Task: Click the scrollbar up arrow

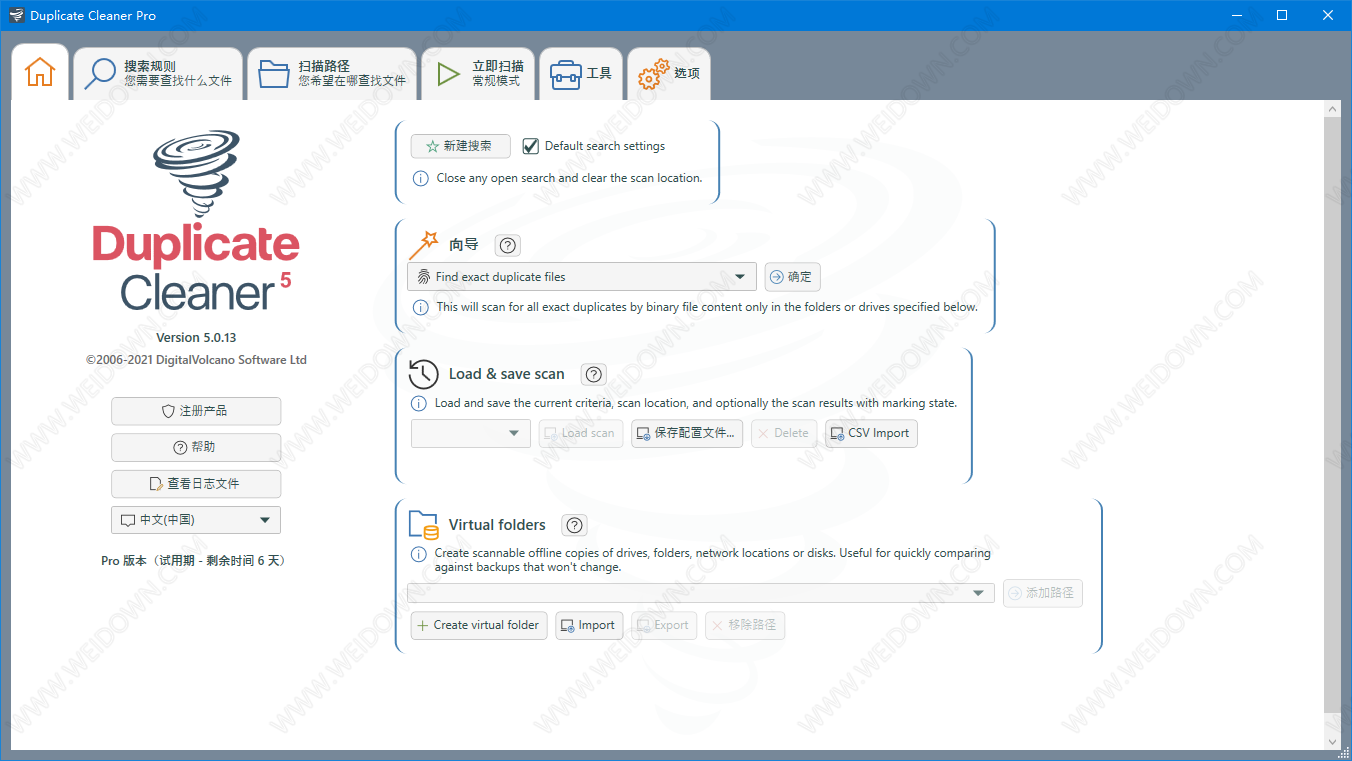Action: coord(1332,108)
